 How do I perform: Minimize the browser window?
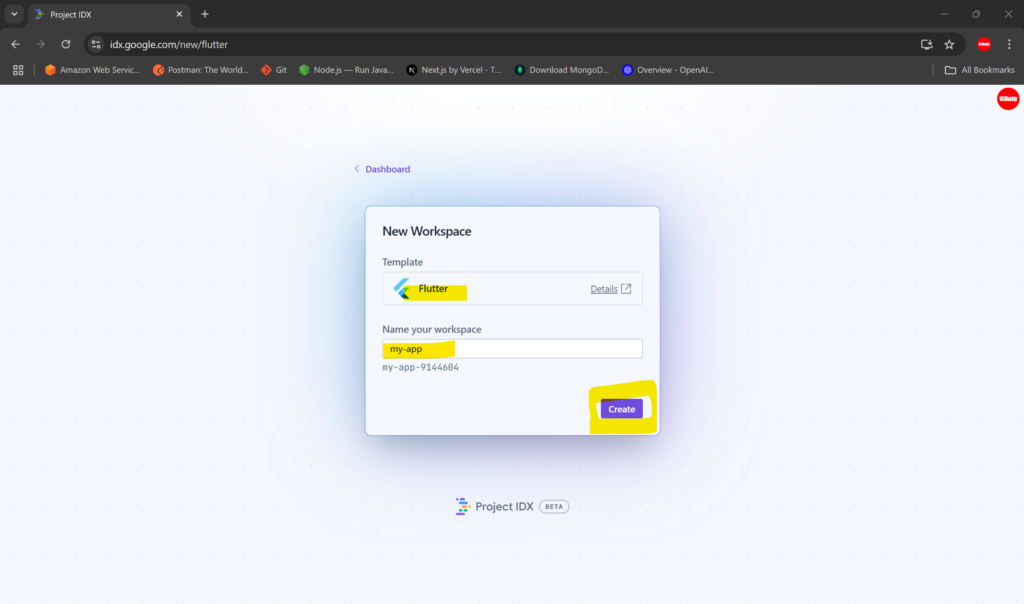click(x=944, y=14)
